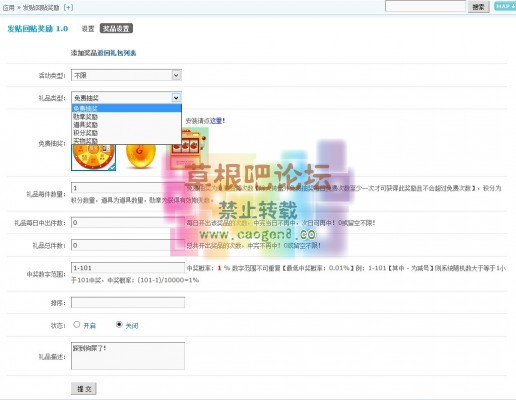This screenshot has width=516, height=400.
Task: Click the 发贴回贴奖励 breadcrumb item
Action: 41,8
